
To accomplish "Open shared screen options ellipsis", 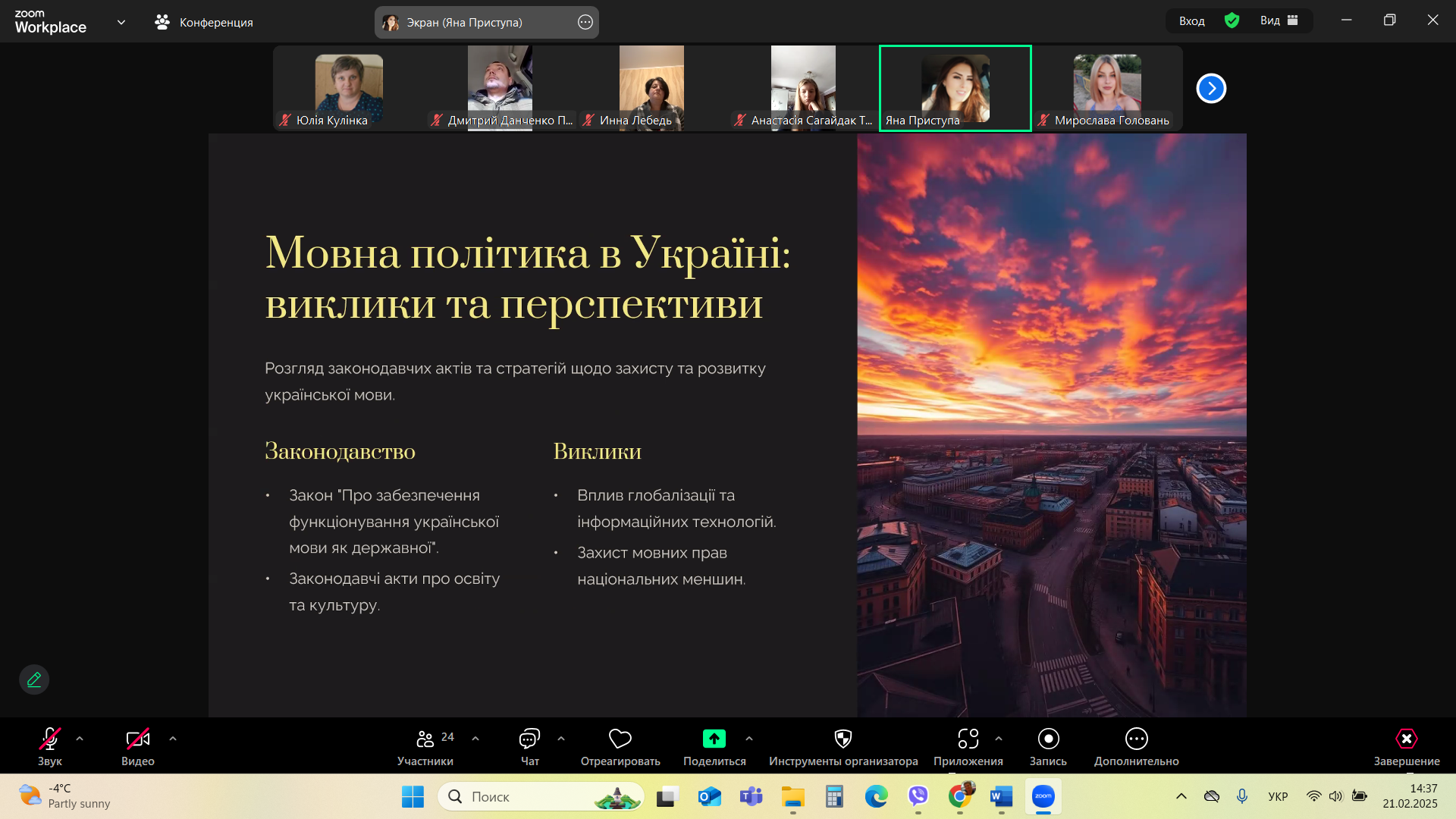I will (x=585, y=22).
